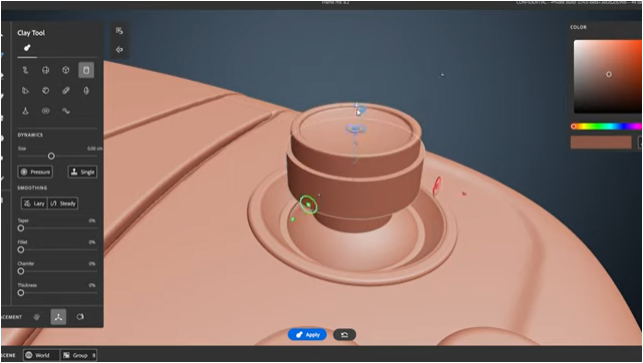Select the gizmo placement mode
The width and height of the screenshot is (643, 363).
click(58, 317)
